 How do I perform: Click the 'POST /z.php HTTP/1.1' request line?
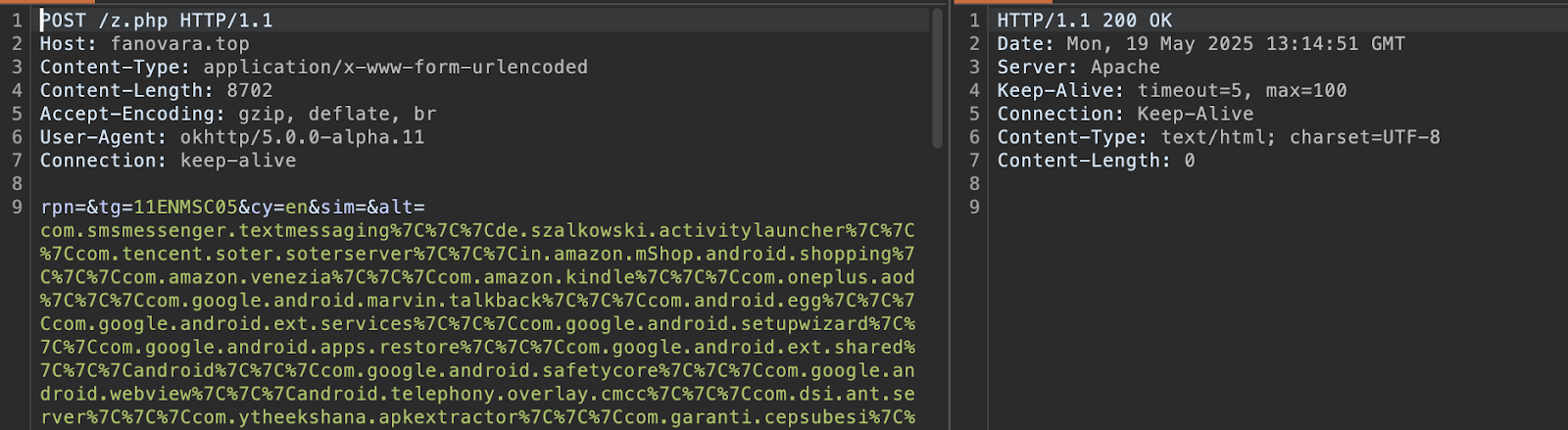[x=157, y=21]
